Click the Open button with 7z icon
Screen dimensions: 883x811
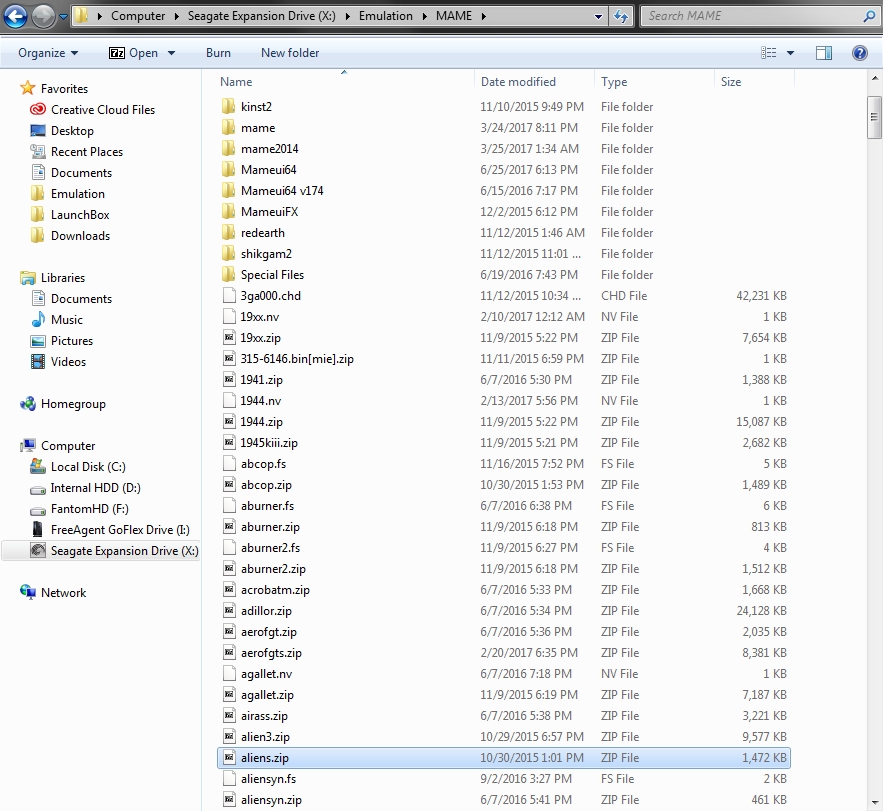pos(133,53)
